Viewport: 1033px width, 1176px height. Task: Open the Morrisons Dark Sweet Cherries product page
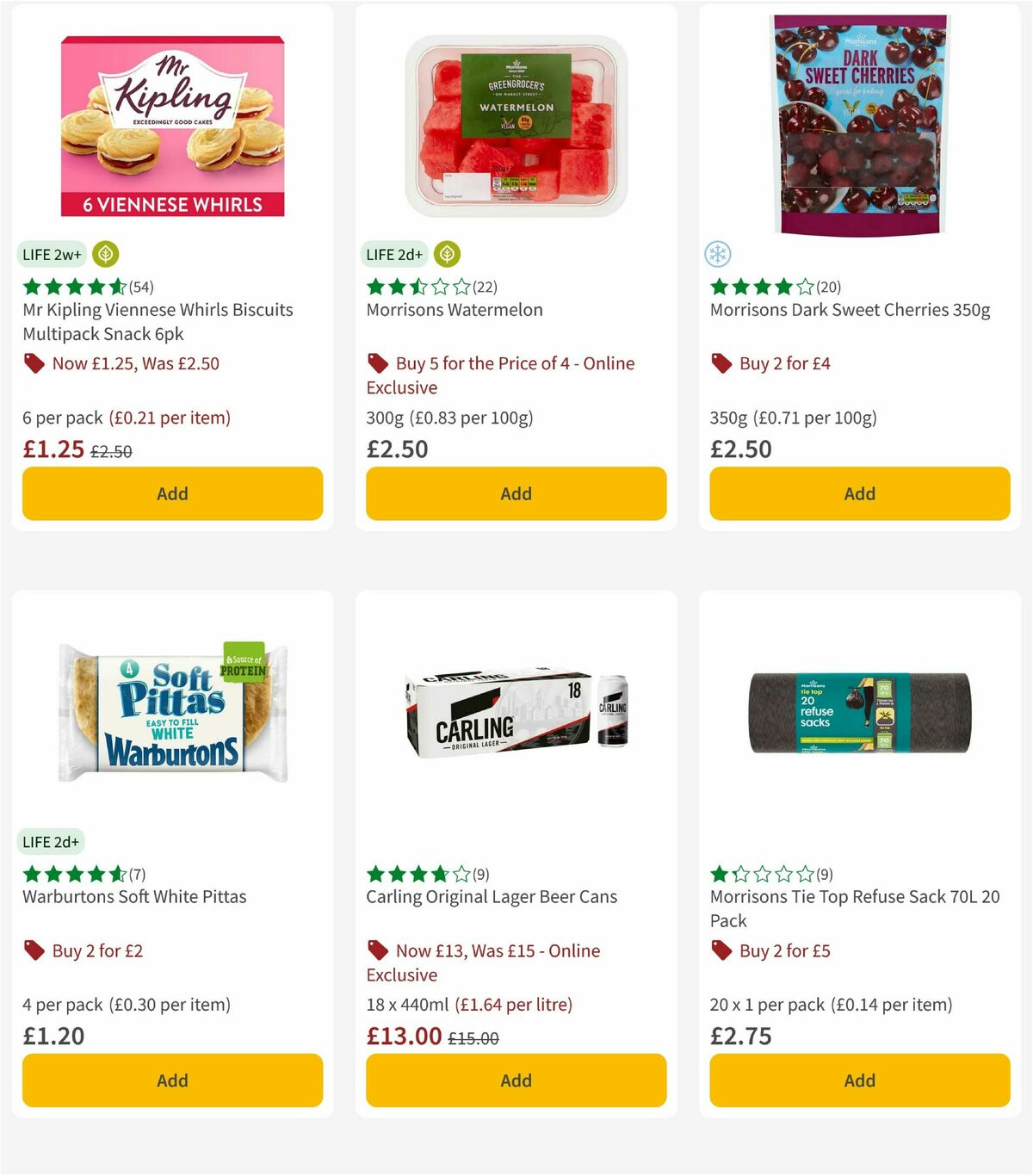click(x=850, y=309)
